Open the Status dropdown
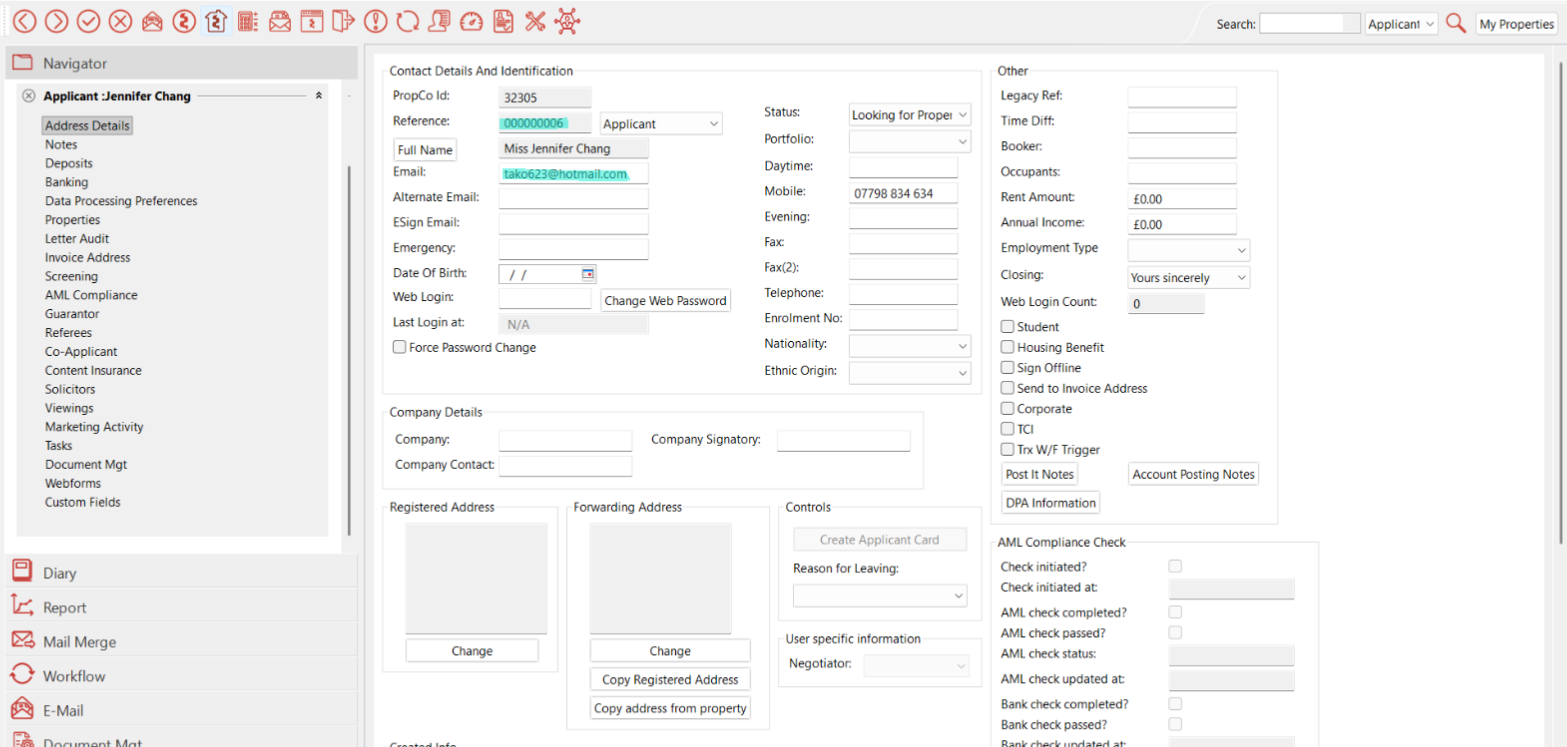 tap(909, 115)
